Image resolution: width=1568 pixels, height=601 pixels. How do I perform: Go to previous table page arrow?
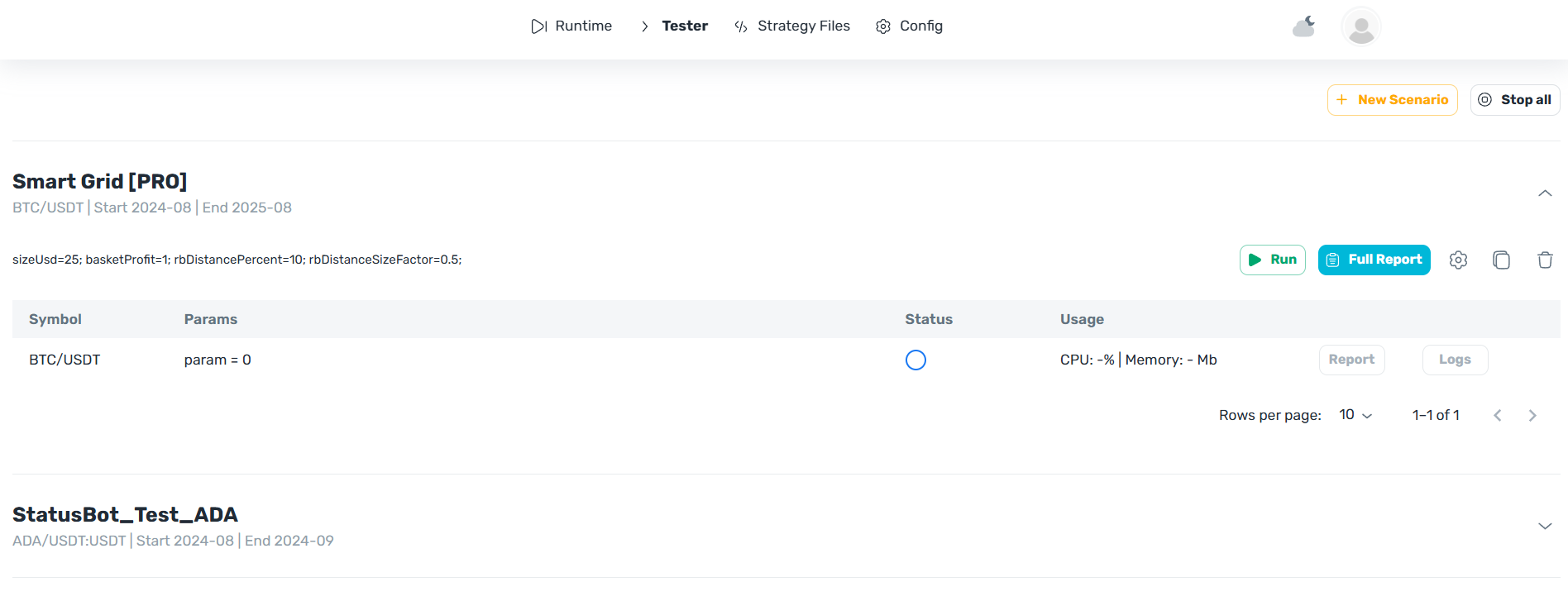click(1498, 416)
